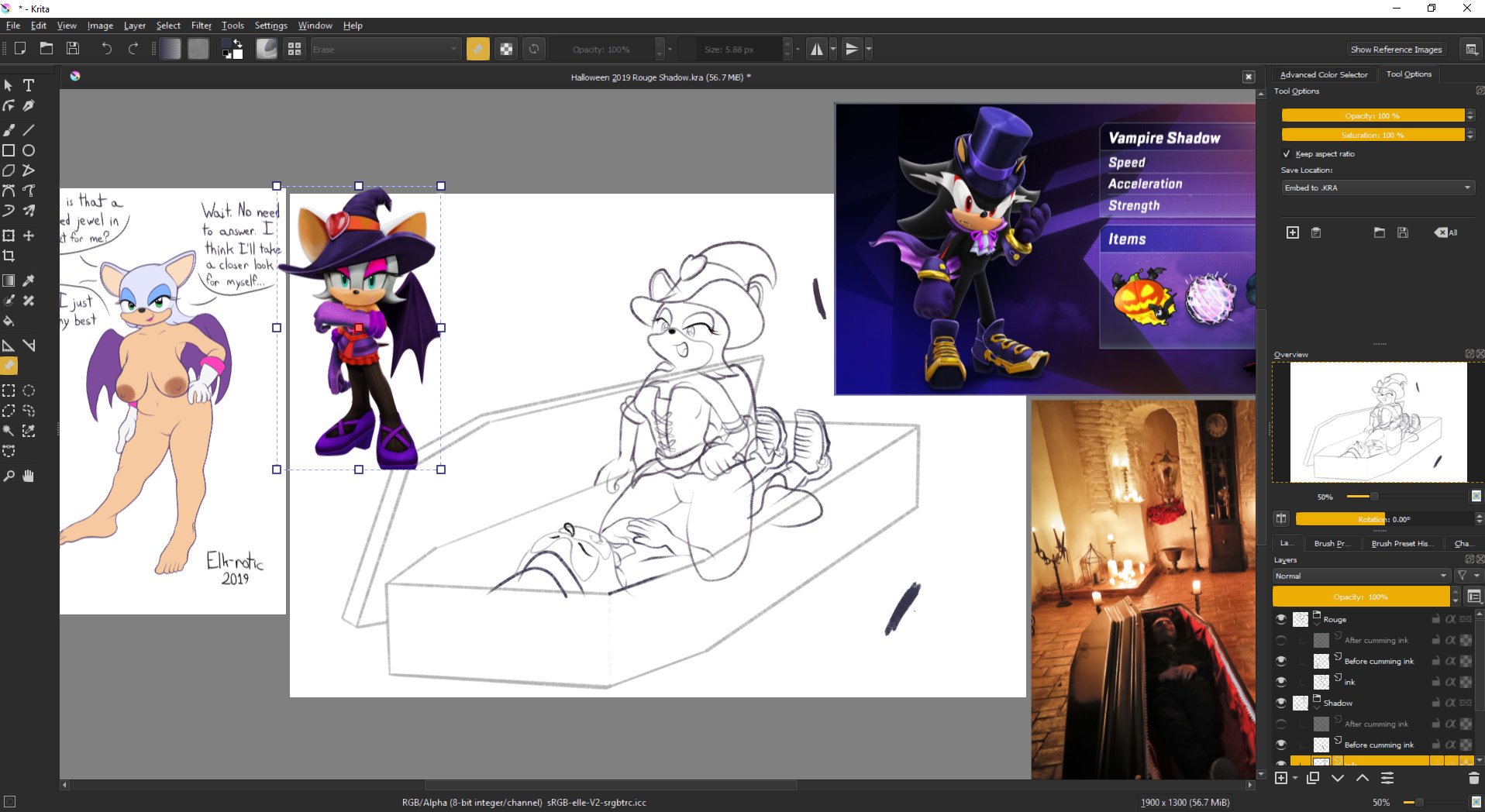Move the layer down with the chevron
This screenshot has width=1485, height=812.
[x=1338, y=778]
